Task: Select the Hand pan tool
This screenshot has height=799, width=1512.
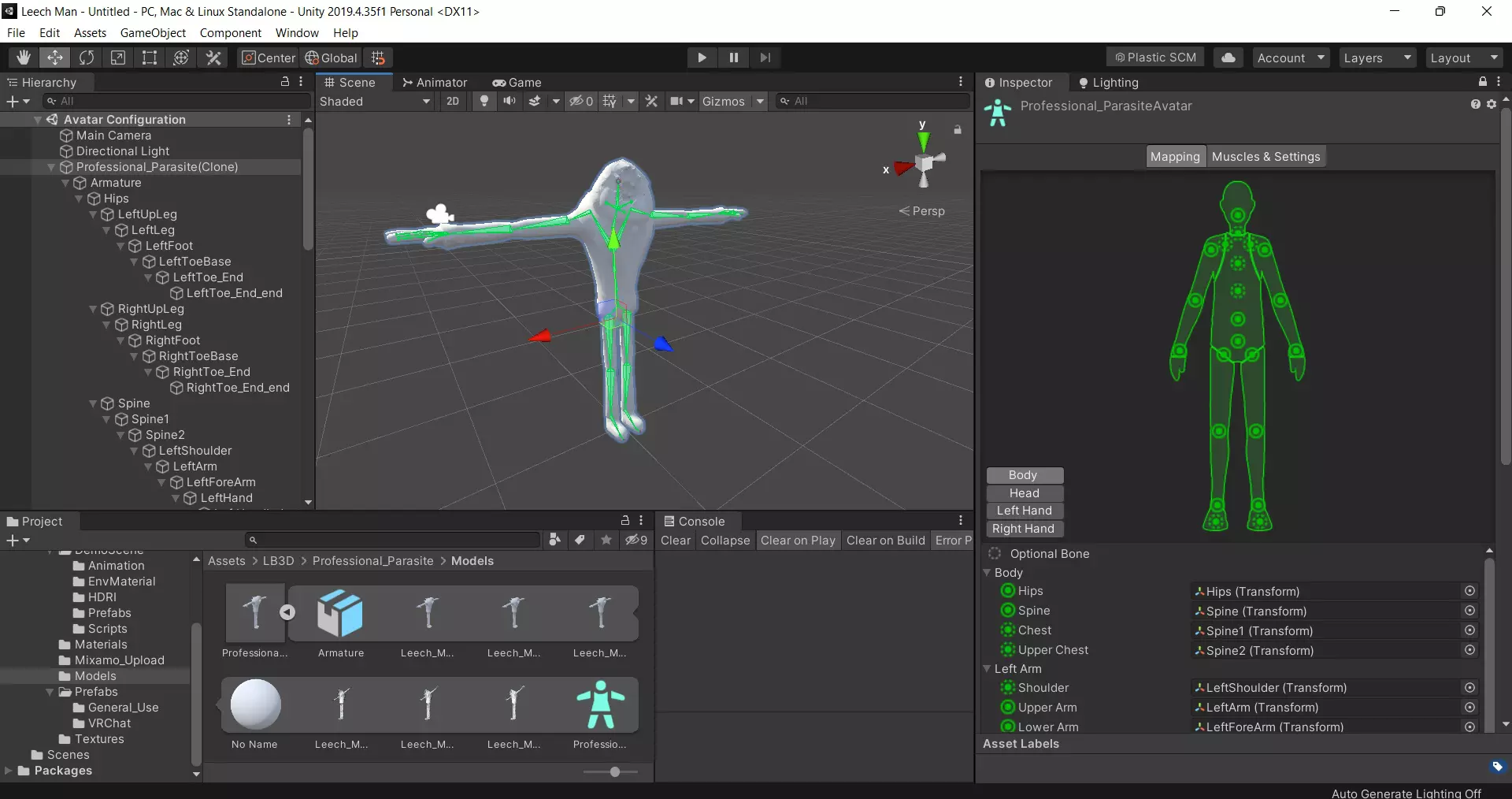Action: [22, 57]
